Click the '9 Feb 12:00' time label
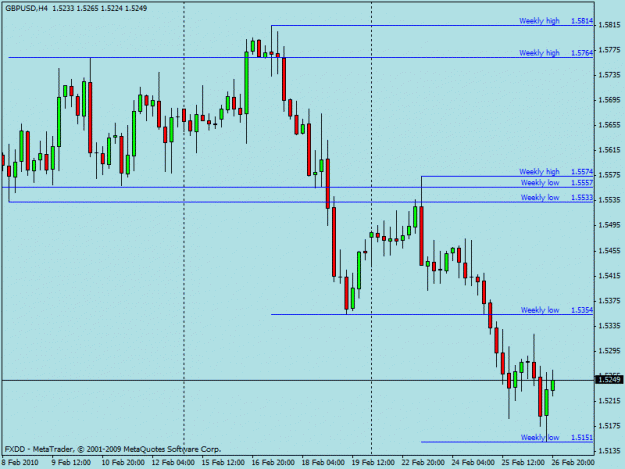This screenshot has height=469, width=625. 71,463
